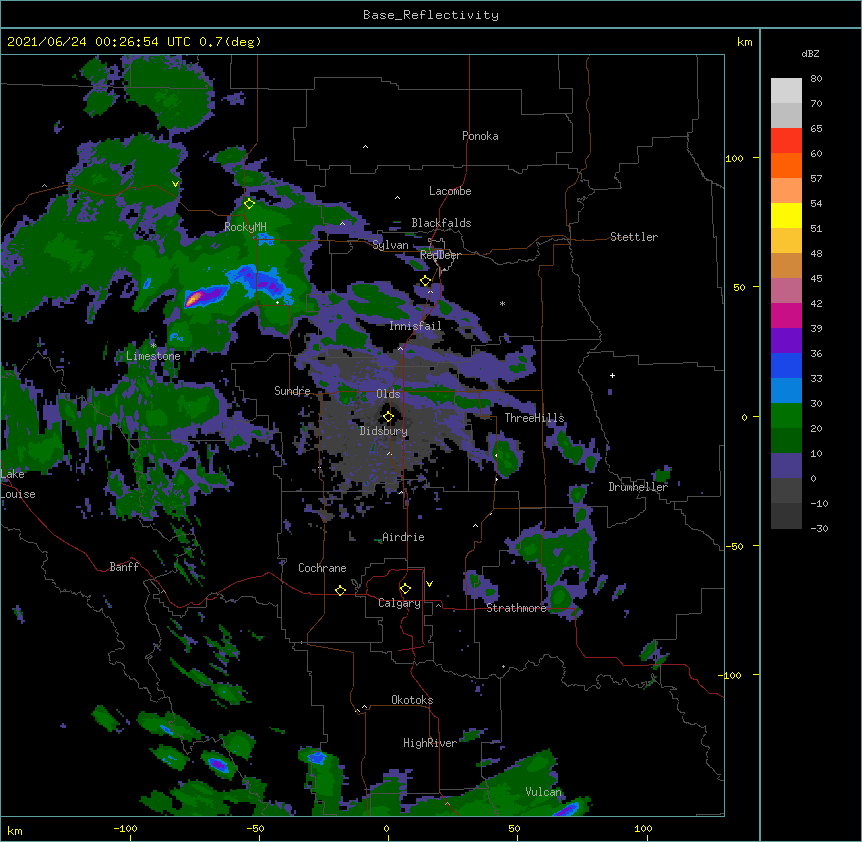Click the blue 33–36 dBZ legend swatch

pyautogui.click(x=786, y=365)
